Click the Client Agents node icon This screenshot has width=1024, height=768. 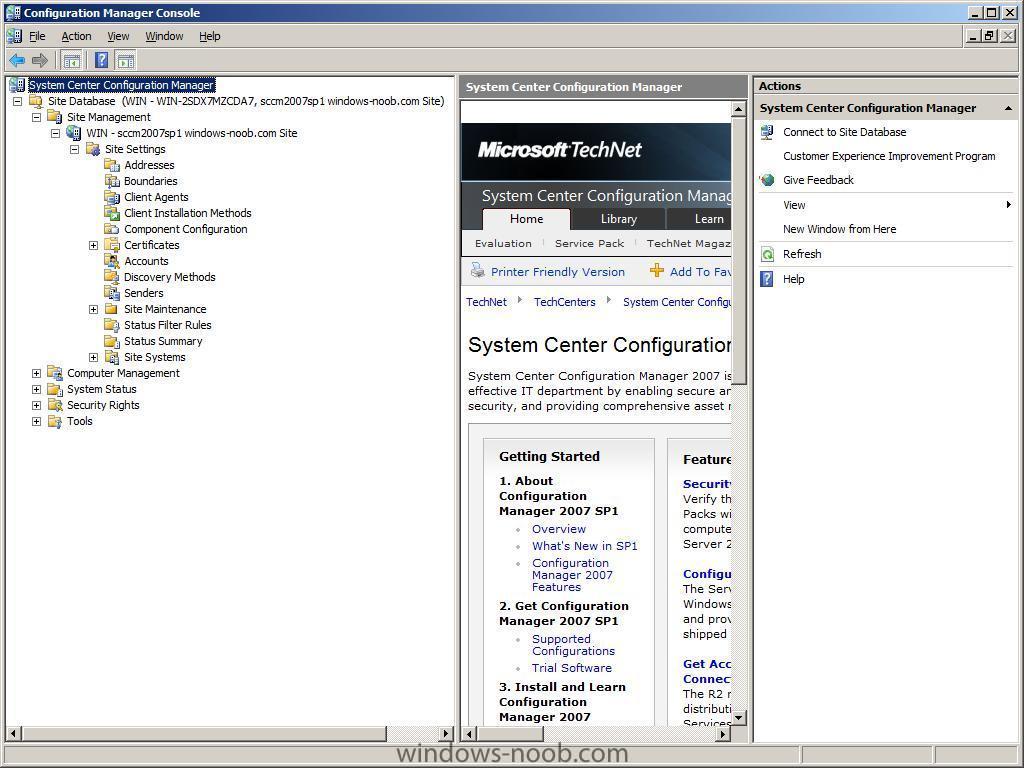tap(112, 197)
